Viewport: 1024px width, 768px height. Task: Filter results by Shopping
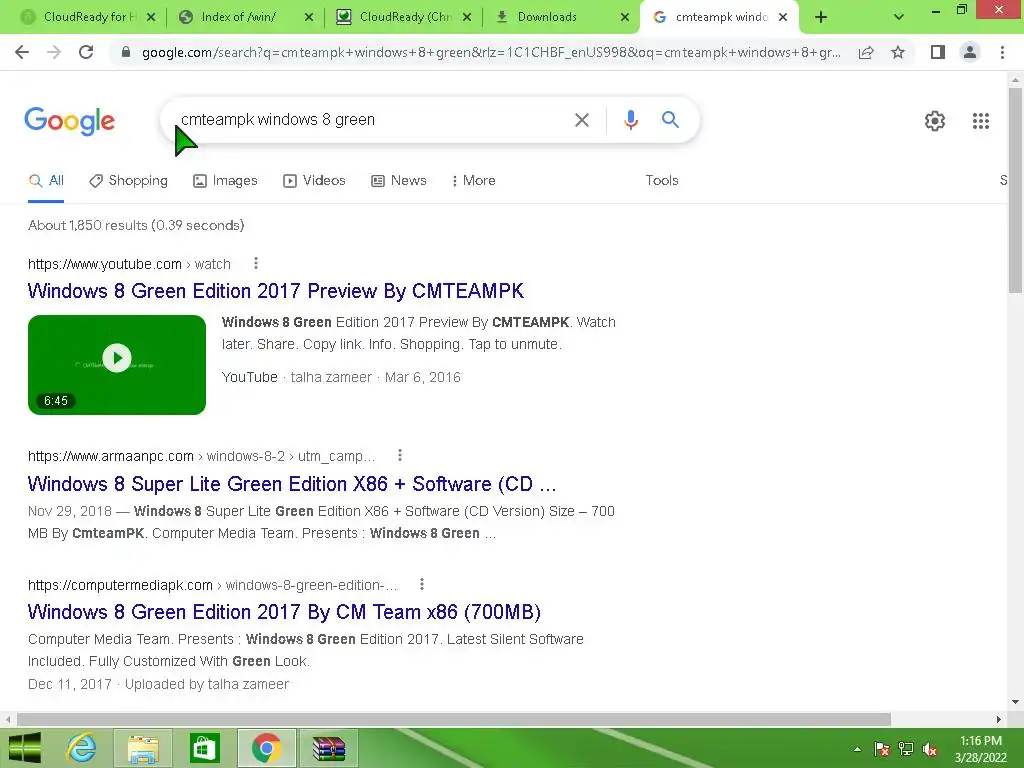point(128,180)
